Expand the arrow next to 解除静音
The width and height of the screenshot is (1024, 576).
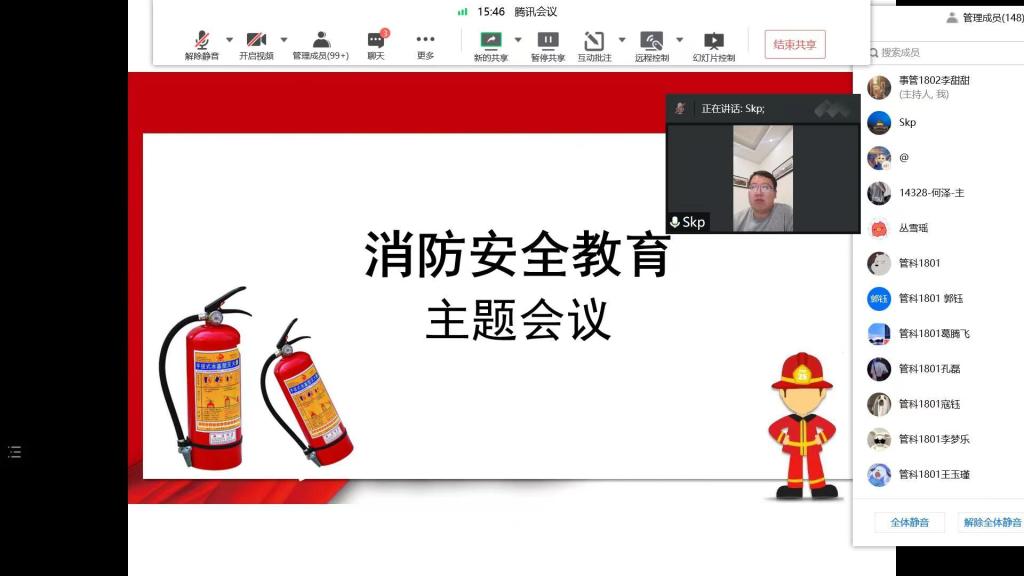pyautogui.click(x=229, y=40)
